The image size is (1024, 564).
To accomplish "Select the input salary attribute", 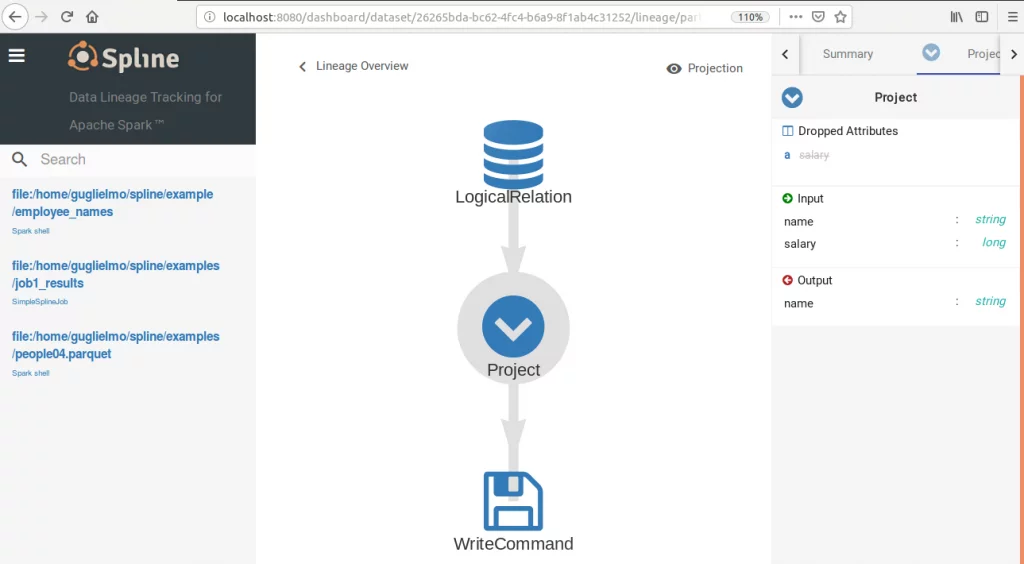I will tap(800, 244).
